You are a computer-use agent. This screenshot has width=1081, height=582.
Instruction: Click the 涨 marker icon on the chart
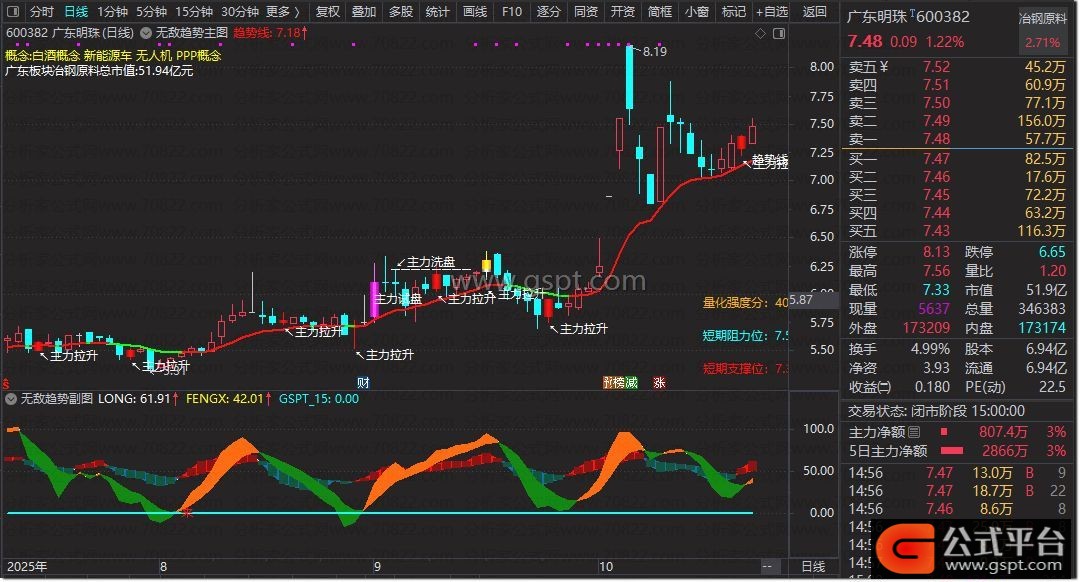(x=659, y=382)
